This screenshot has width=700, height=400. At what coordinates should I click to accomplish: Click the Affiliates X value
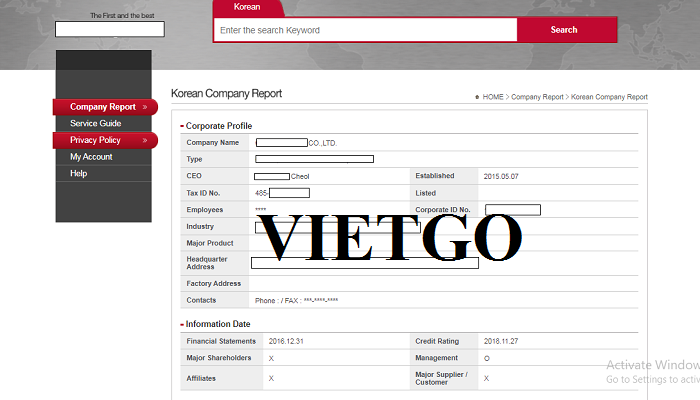point(271,379)
